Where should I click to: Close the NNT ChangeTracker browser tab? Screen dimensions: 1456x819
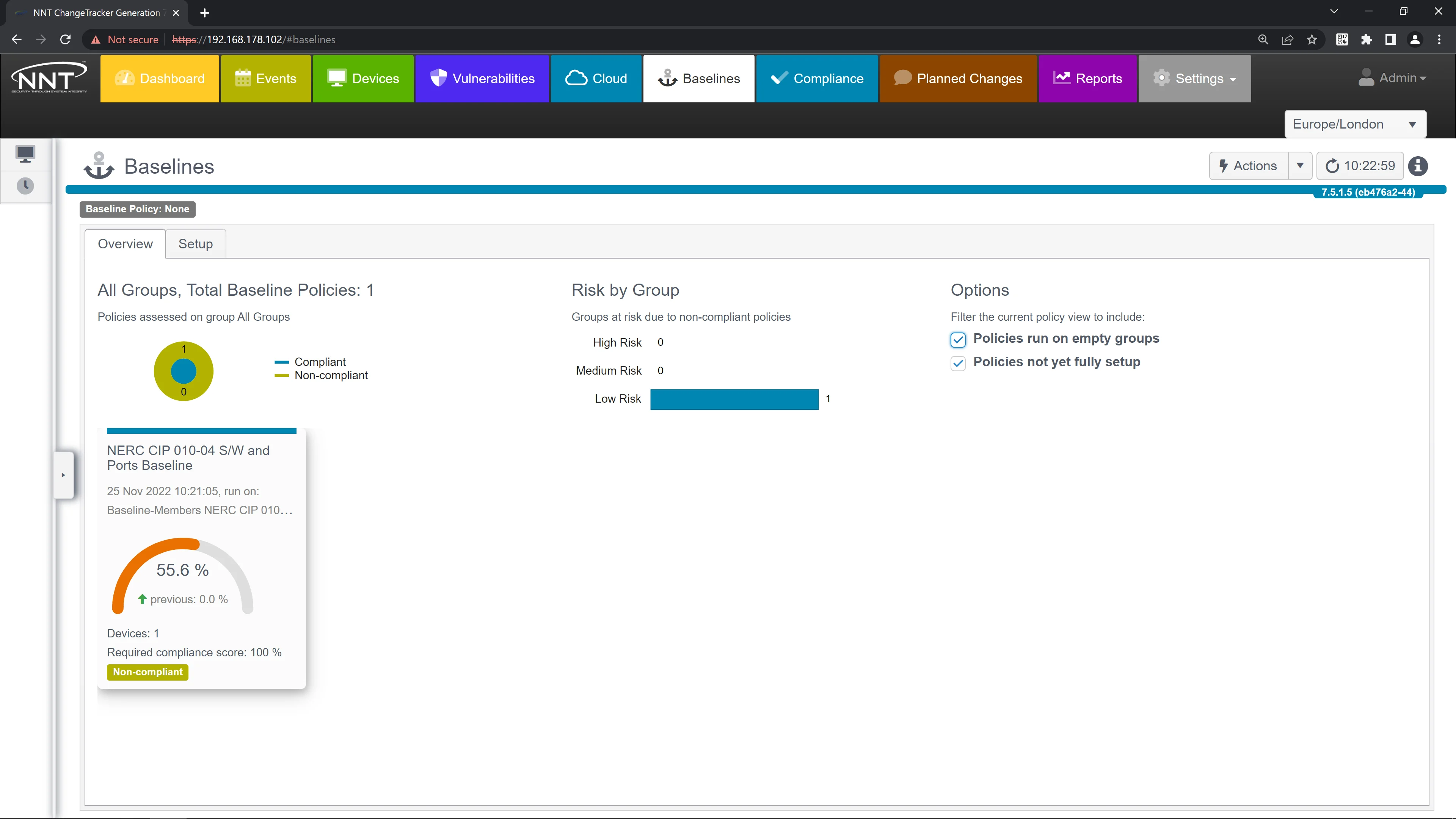click(x=176, y=13)
